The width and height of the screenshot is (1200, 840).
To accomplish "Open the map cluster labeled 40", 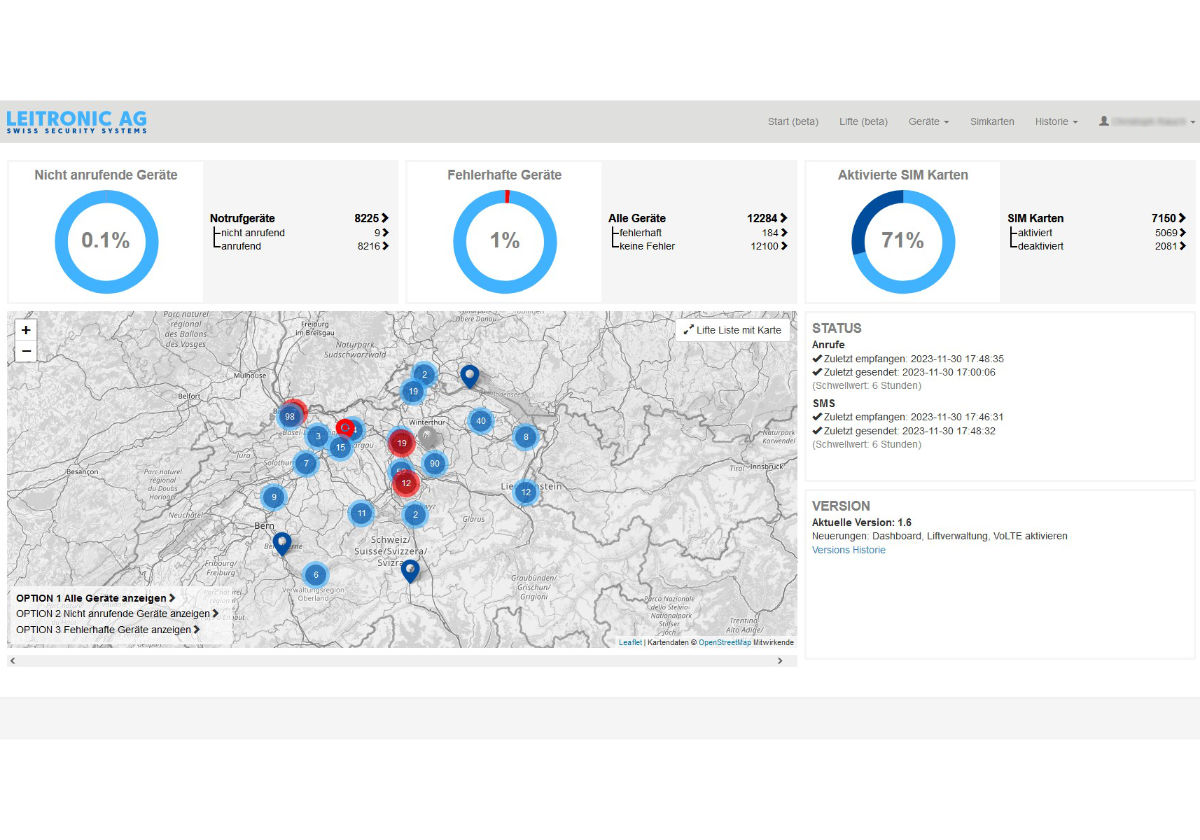I will [x=481, y=421].
